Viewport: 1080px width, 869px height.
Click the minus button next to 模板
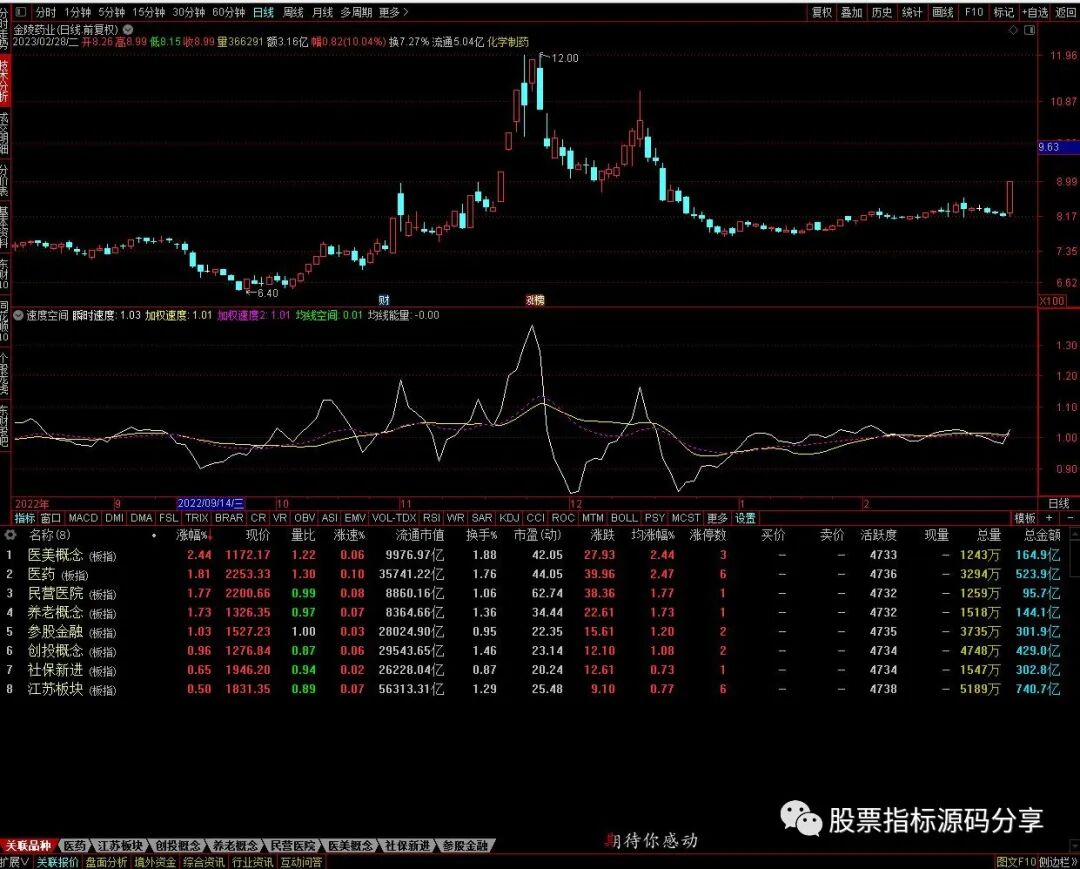[1070, 518]
